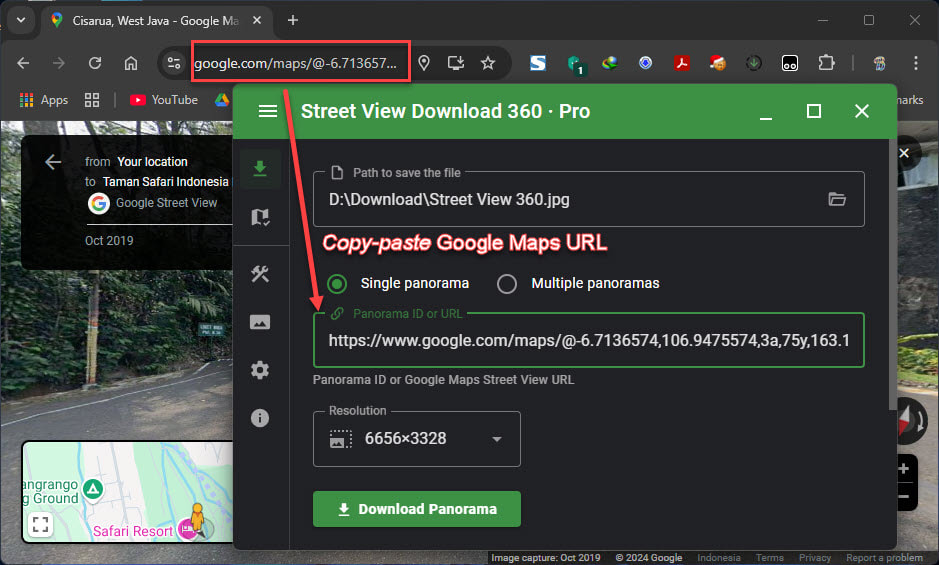Image resolution: width=939 pixels, height=565 pixels.
Task: Open the YouTube bookmark
Action: [164, 100]
